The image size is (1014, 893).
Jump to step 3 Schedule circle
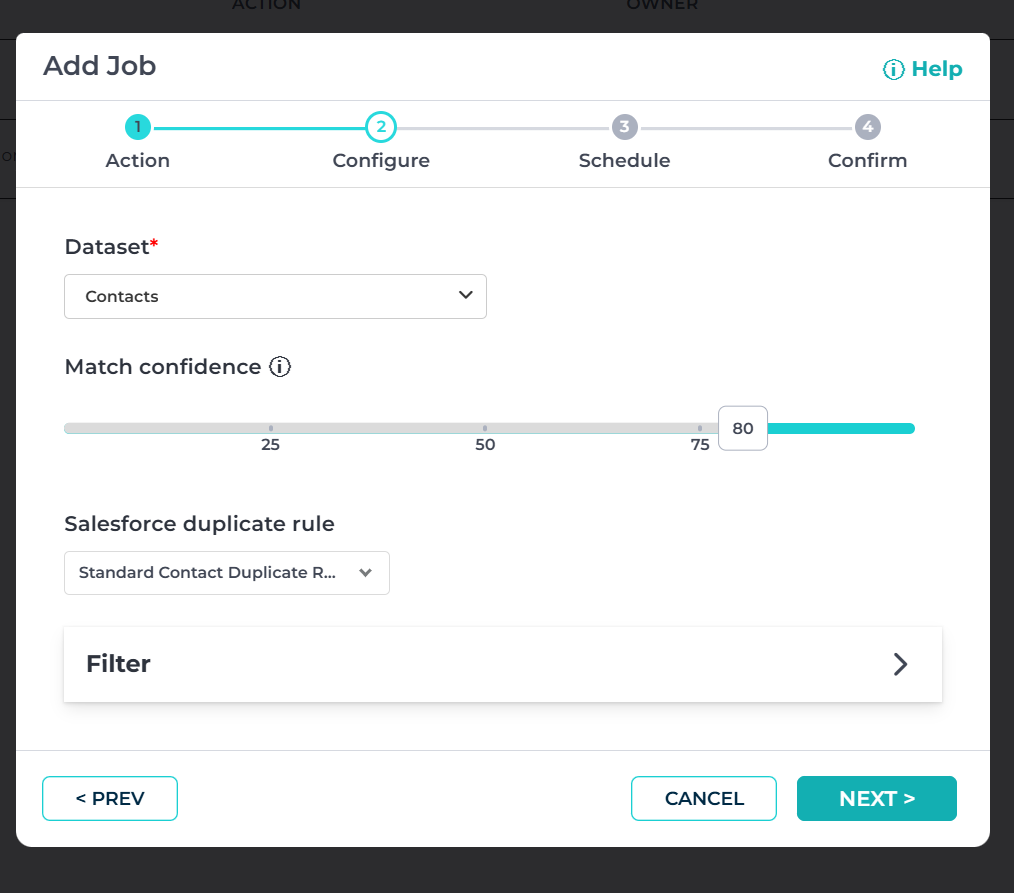point(624,127)
